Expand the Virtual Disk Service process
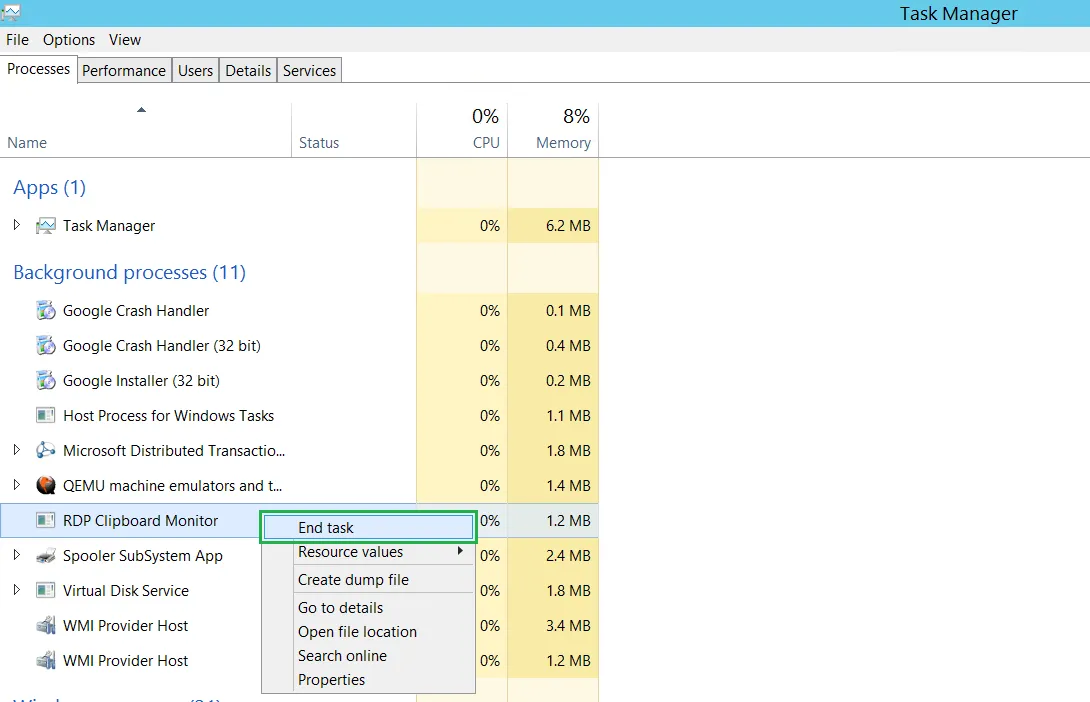Screen dimensions: 1090x702 point(17,589)
